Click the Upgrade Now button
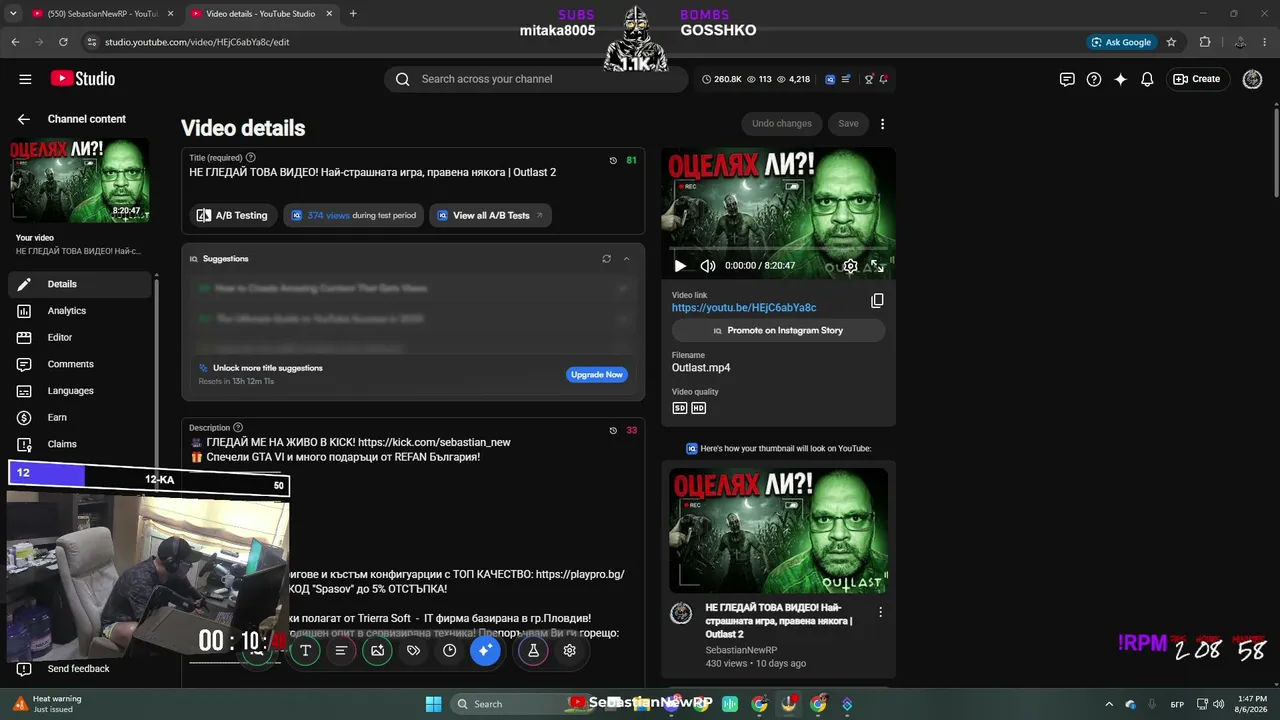 597,375
